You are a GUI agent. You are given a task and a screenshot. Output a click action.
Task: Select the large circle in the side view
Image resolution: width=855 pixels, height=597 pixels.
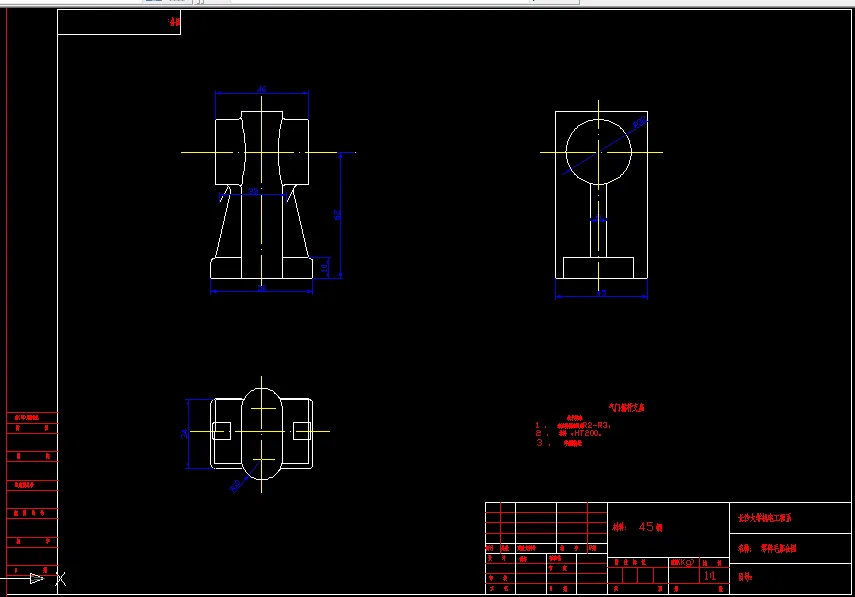(598, 152)
